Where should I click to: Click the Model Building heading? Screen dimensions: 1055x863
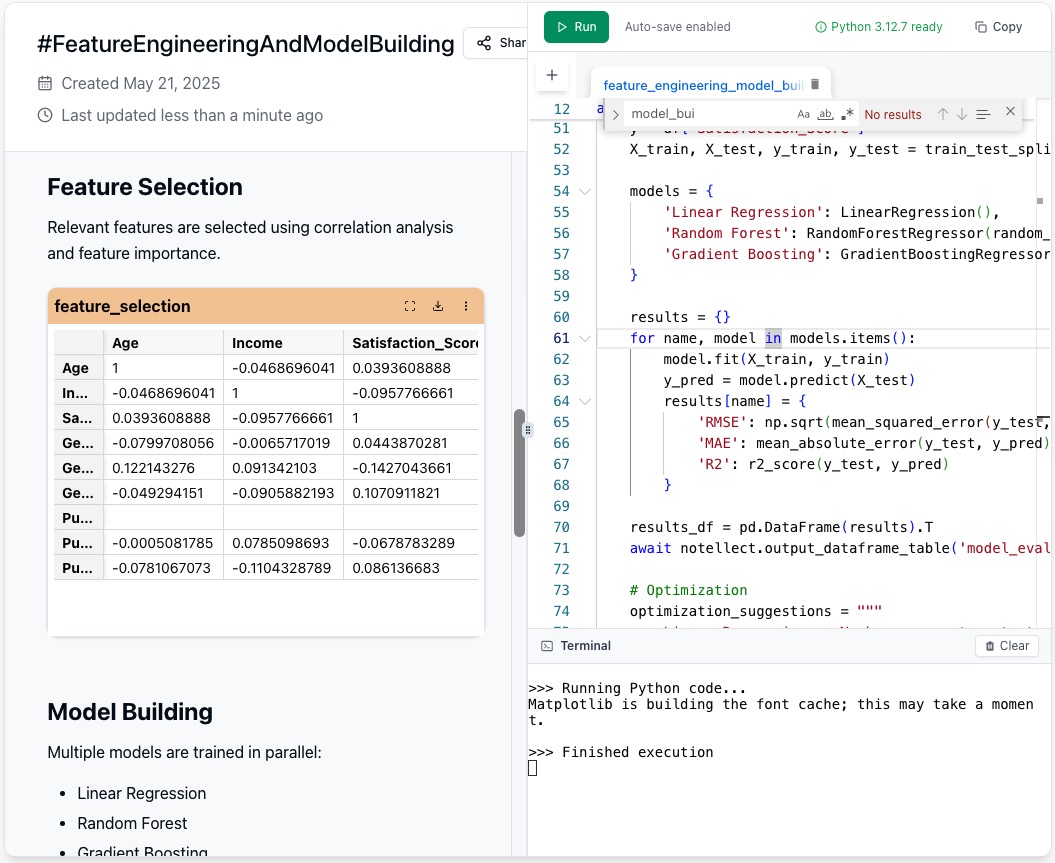pyautogui.click(x=130, y=712)
